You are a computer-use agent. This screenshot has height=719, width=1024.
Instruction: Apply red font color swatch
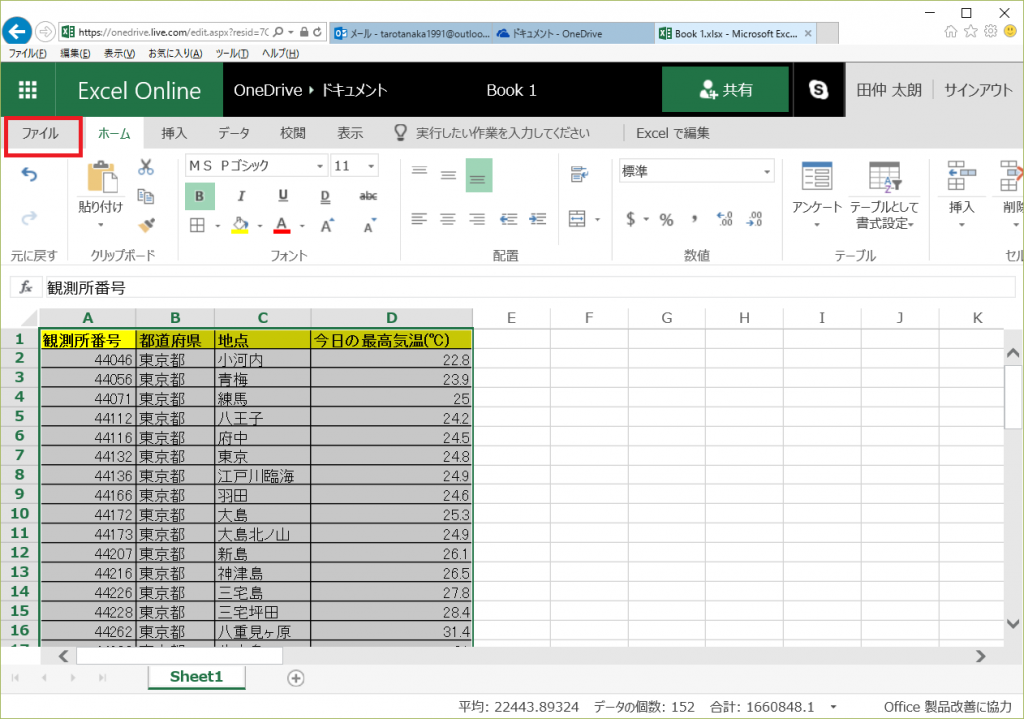pyautogui.click(x=282, y=225)
